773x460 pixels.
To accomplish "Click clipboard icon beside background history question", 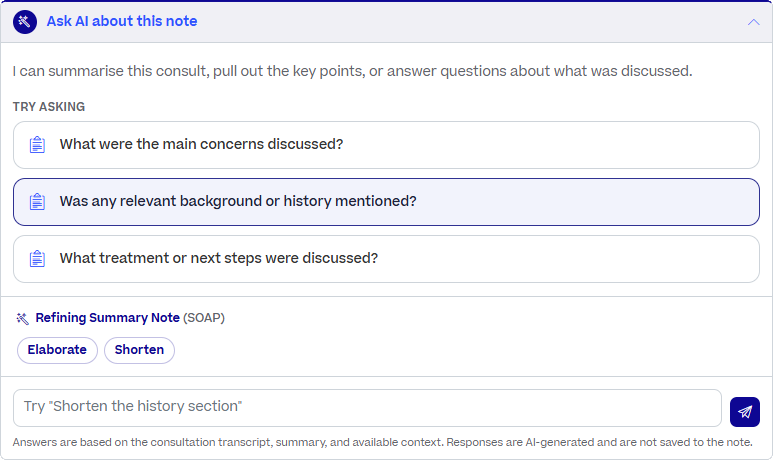I will tap(37, 202).
